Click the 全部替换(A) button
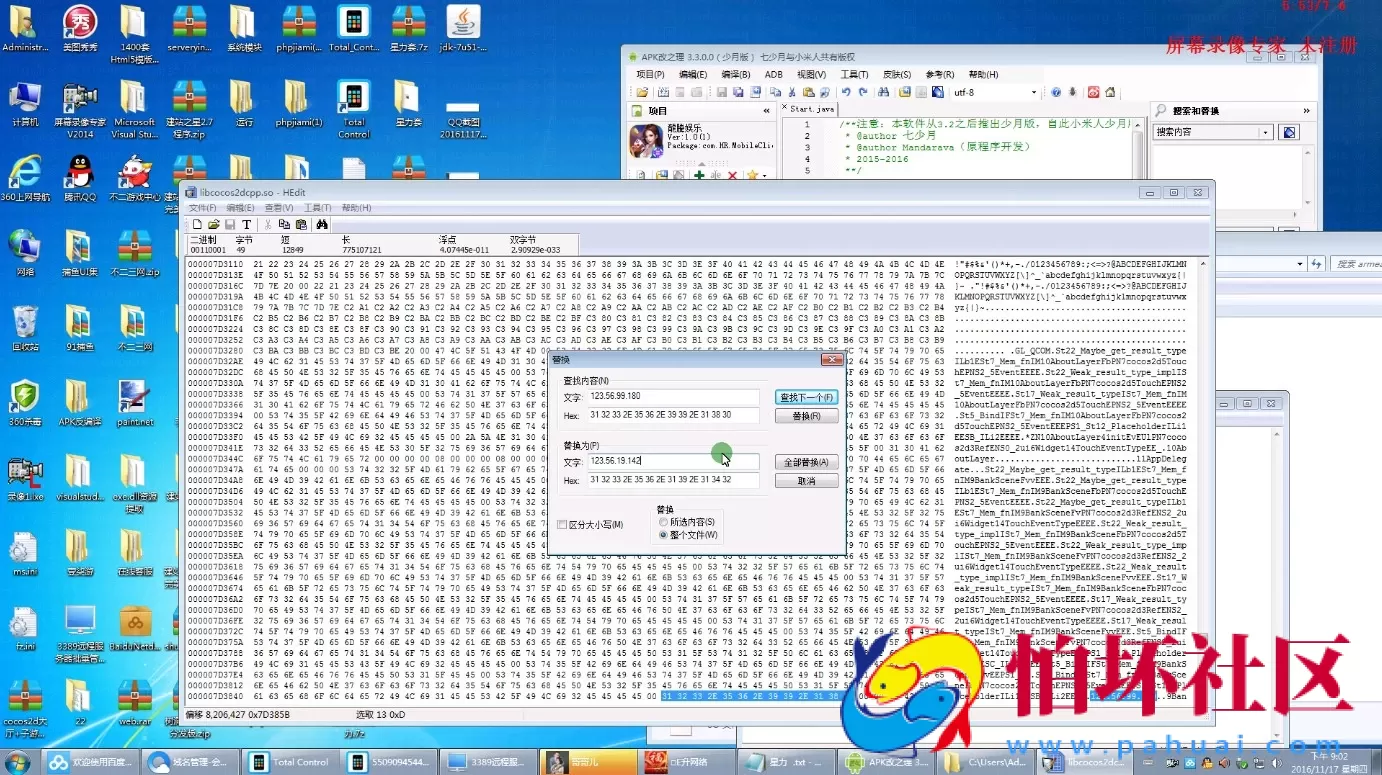The image size is (1382, 775). [x=806, y=462]
